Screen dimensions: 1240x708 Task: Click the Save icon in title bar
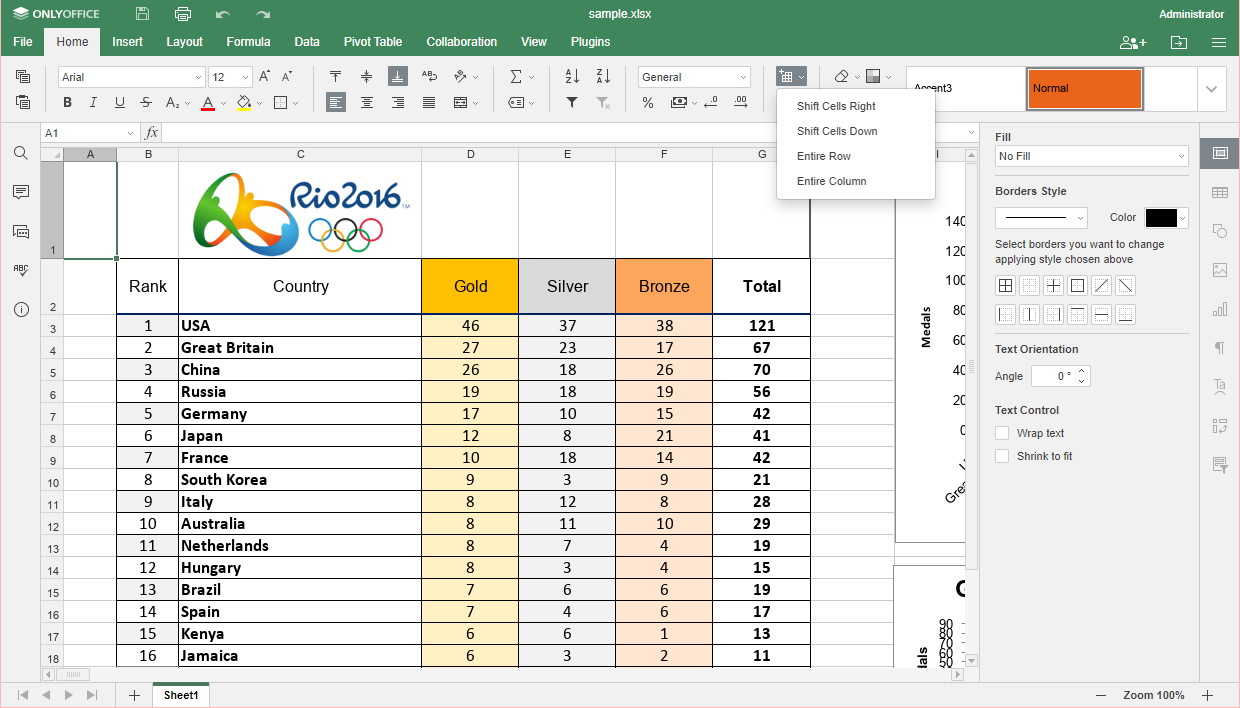pyautogui.click(x=143, y=14)
